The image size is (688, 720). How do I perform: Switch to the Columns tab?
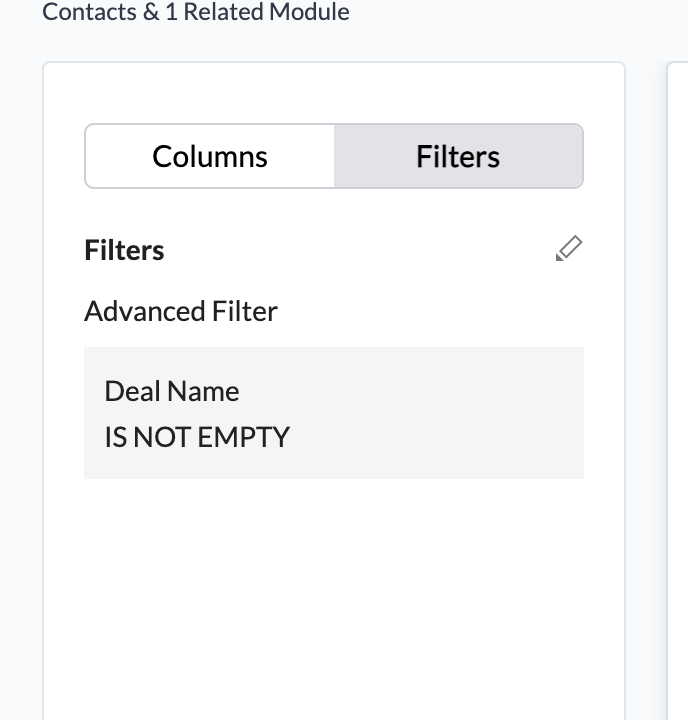click(210, 156)
